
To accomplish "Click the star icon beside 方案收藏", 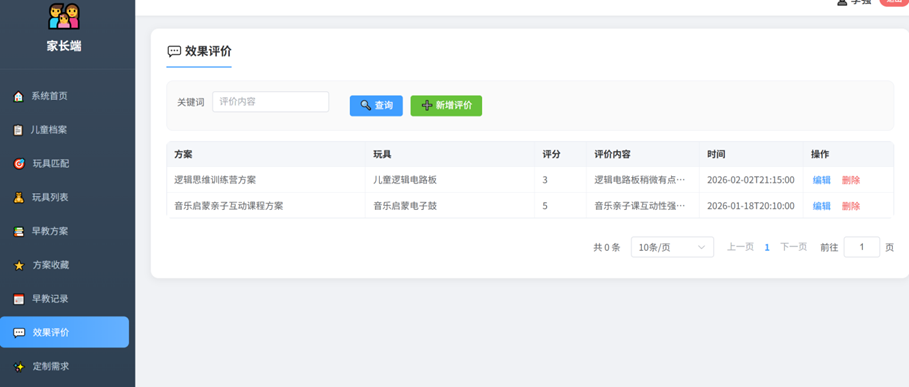I will [x=19, y=265].
